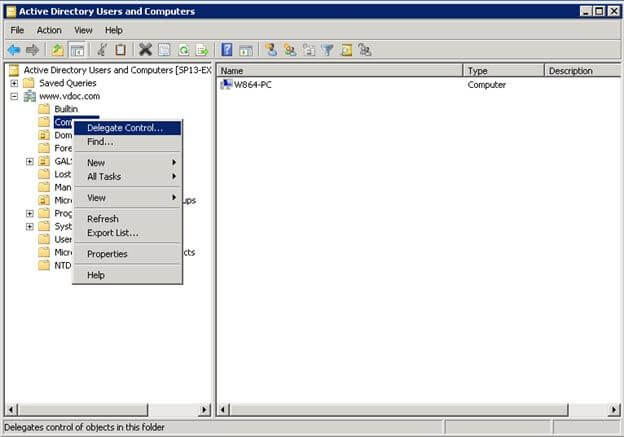Open the File menu

click(x=17, y=30)
